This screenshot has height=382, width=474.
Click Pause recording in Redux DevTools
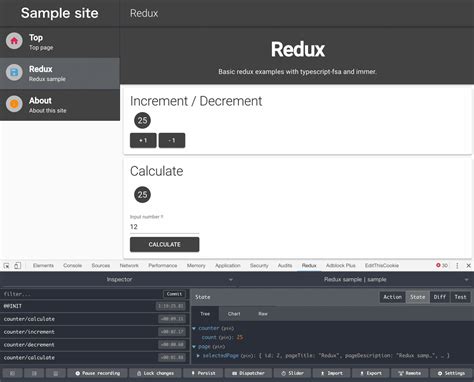(98, 373)
